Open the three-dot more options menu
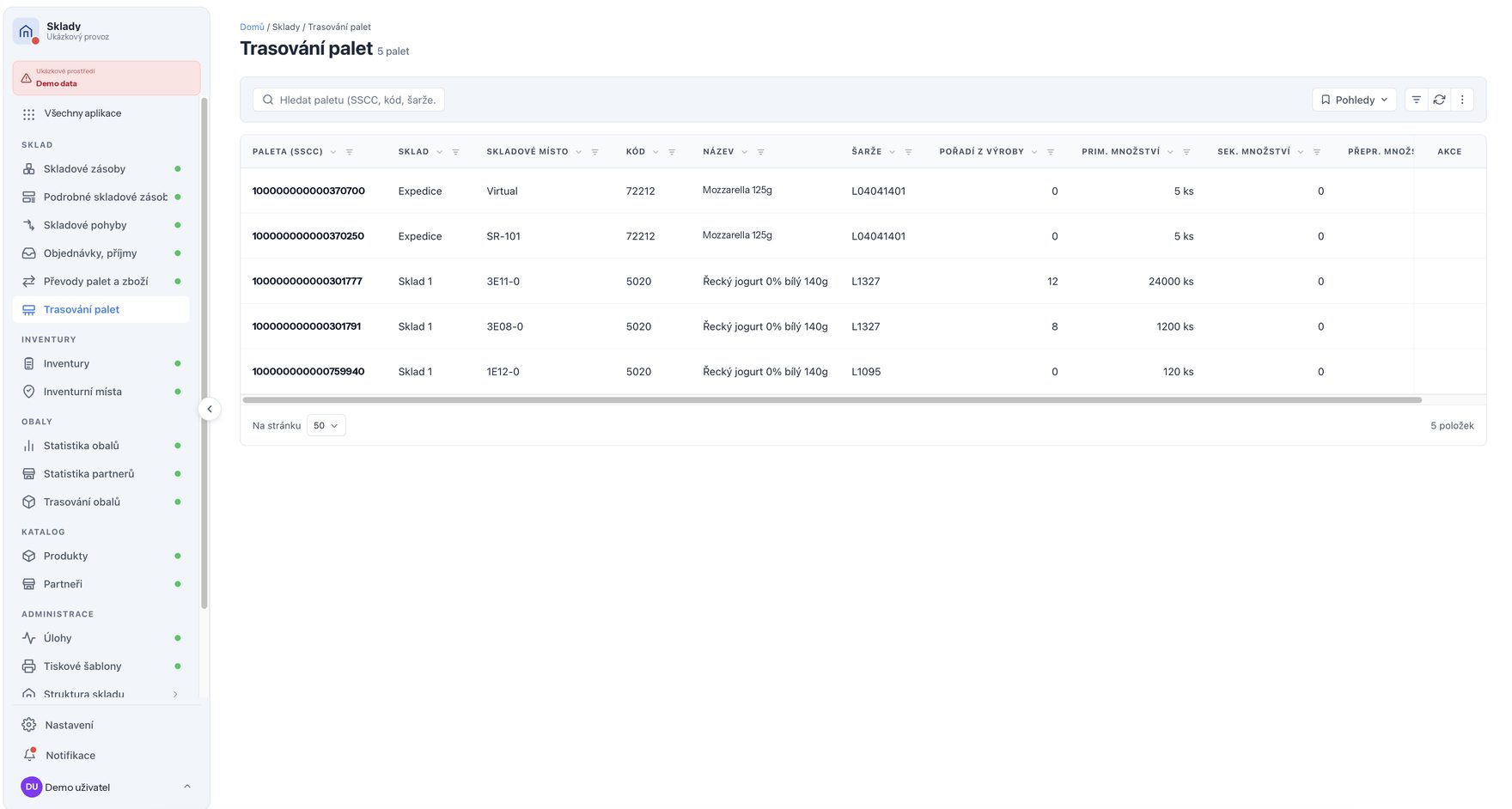 [x=1462, y=100]
